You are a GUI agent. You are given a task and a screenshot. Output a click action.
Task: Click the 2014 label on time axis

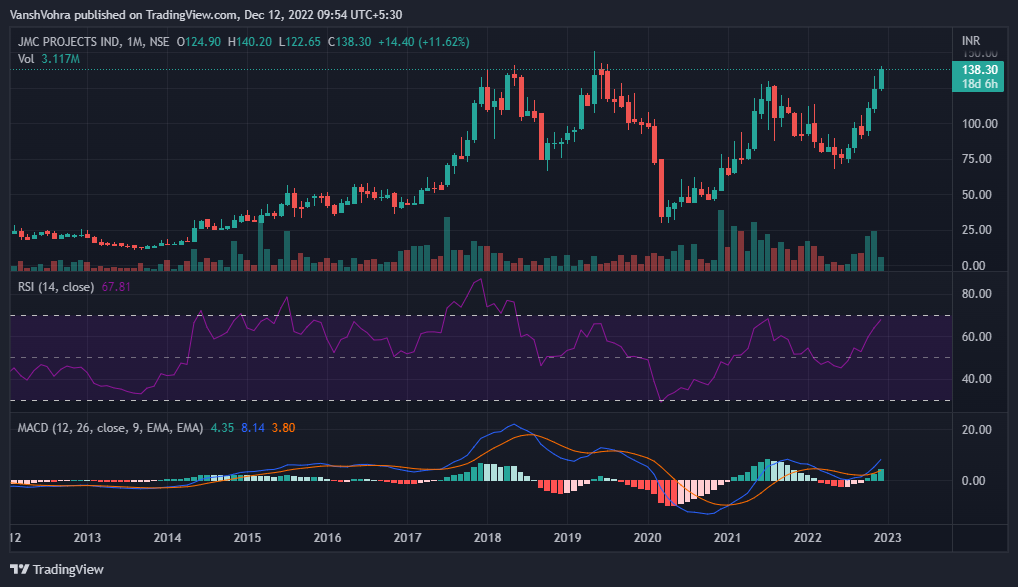click(167, 538)
